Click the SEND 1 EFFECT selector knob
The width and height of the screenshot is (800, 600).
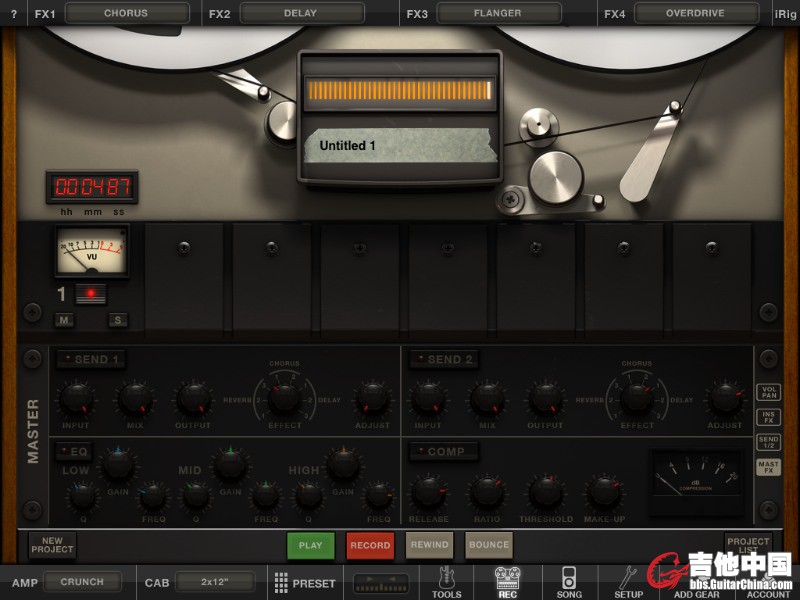click(284, 398)
